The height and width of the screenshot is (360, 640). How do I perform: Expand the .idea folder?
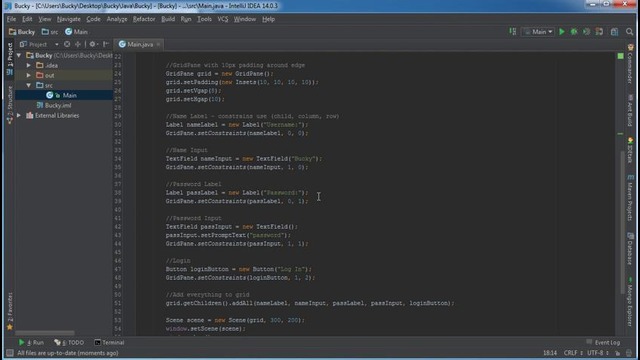click(29, 65)
